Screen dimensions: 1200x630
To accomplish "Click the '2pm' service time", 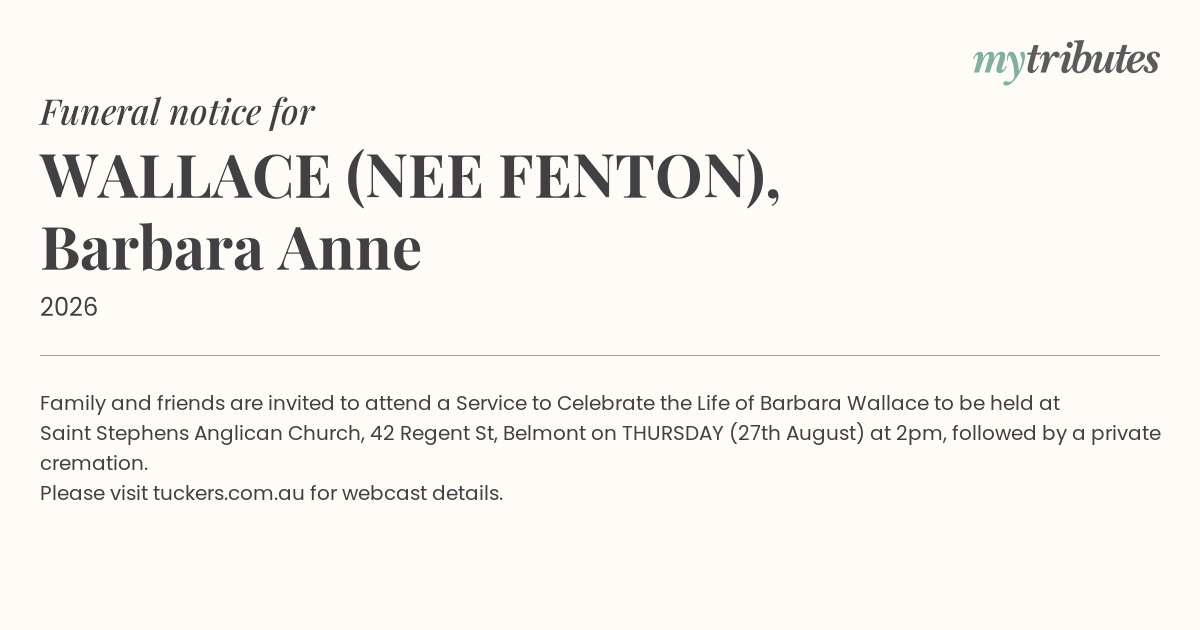I will (x=917, y=434).
